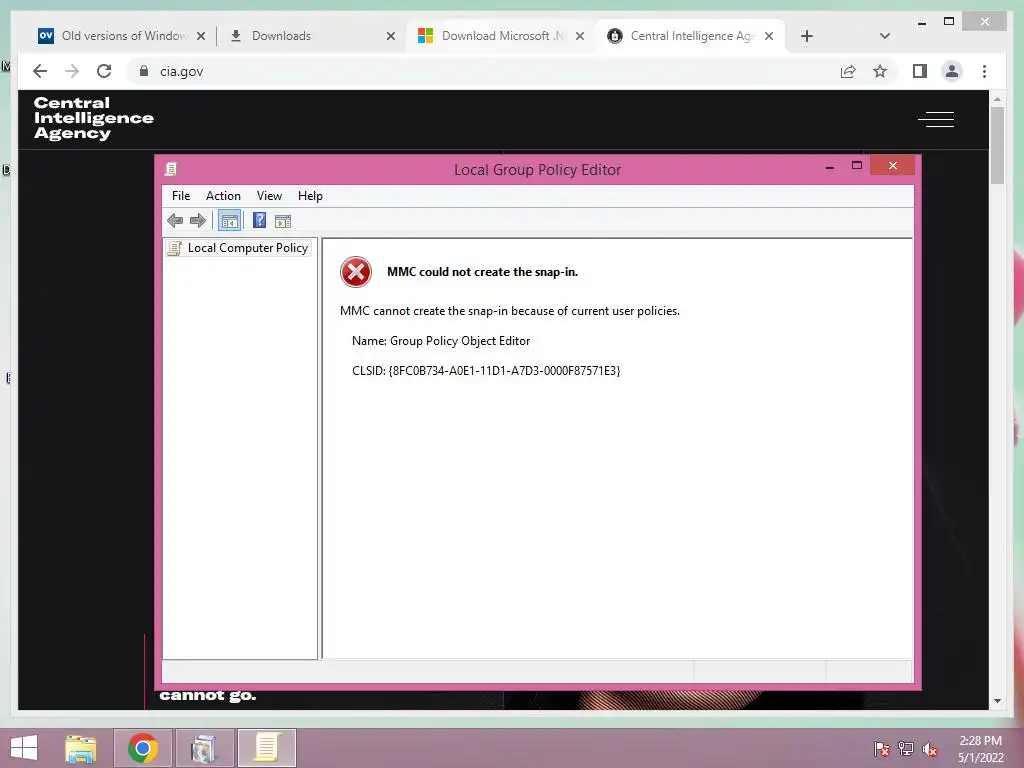Screen dimensions: 1024x768
Task: Open the Action menu
Action: coord(223,196)
